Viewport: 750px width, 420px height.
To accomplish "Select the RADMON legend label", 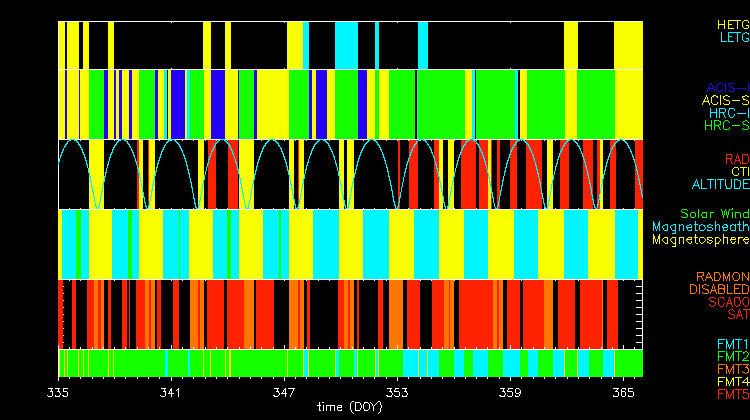I will point(723,276).
